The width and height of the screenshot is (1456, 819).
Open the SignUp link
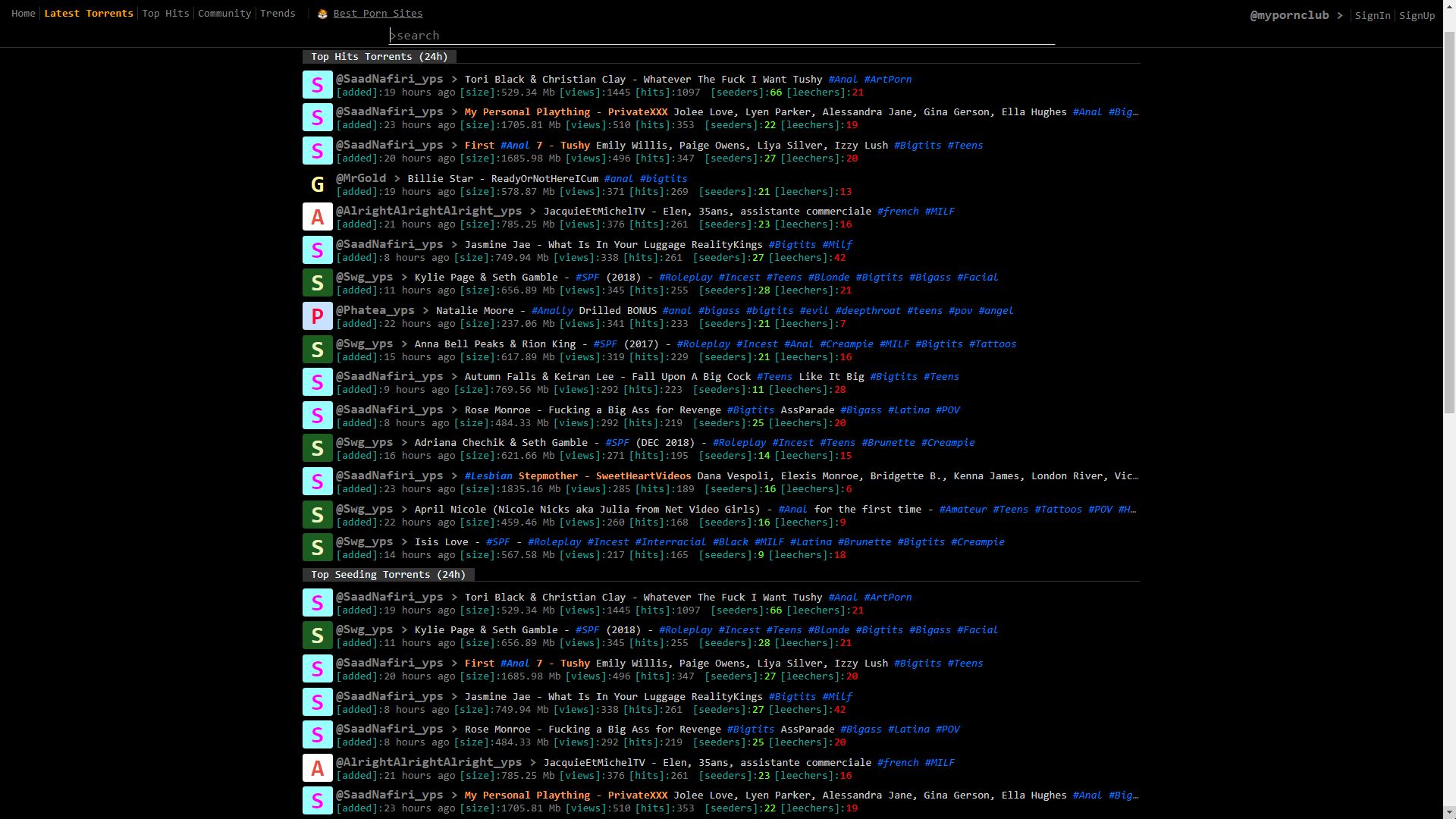pyautogui.click(x=1417, y=16)
